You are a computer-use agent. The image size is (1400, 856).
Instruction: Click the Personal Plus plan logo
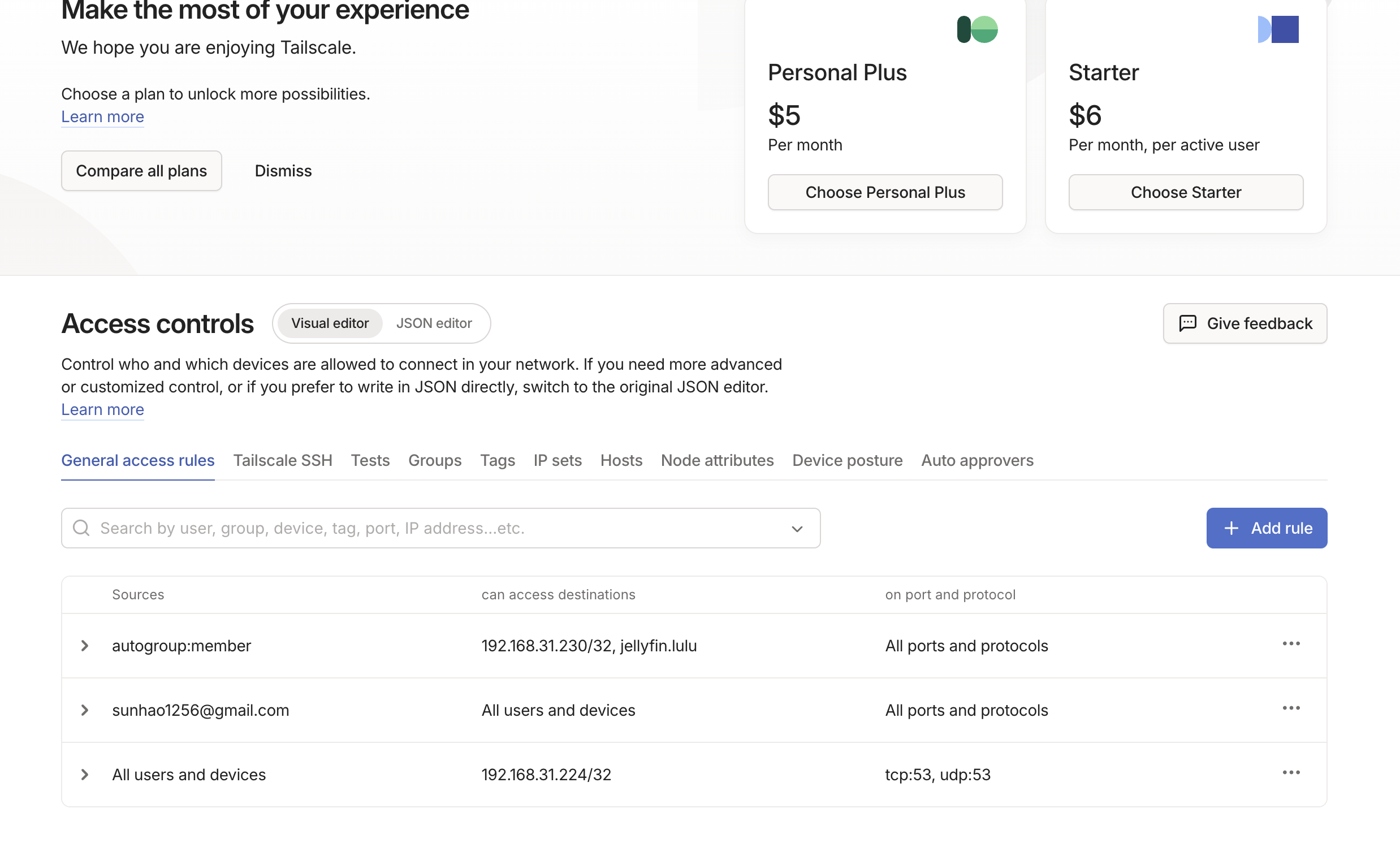click(977, 29)
